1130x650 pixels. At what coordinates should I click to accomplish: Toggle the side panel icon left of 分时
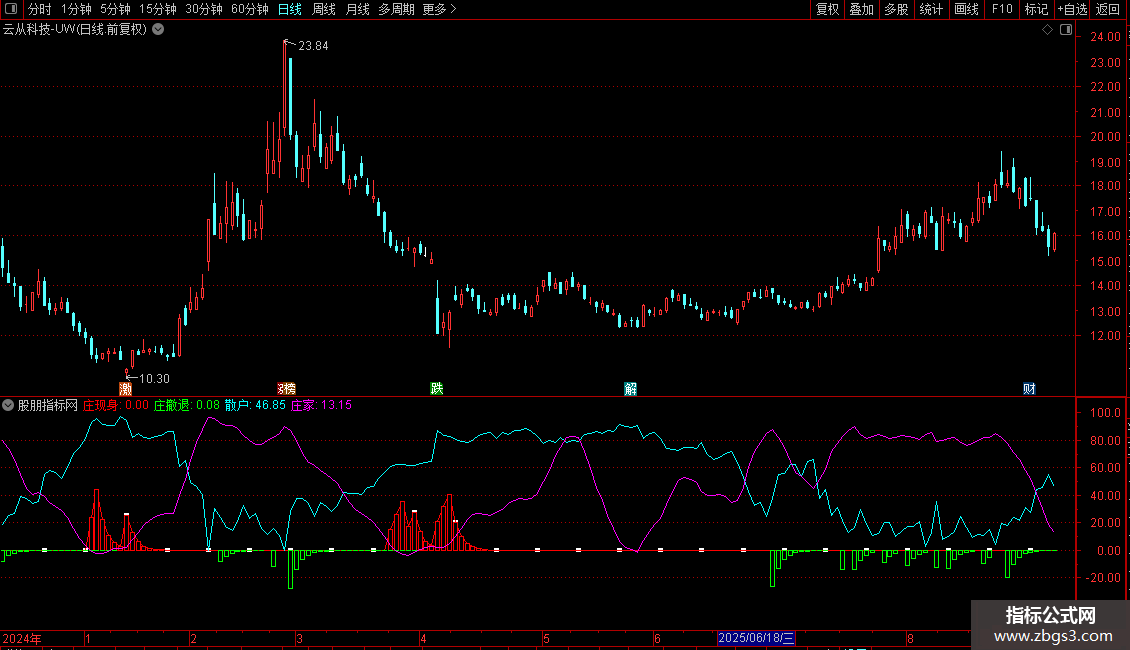click(x=11, y=9)
